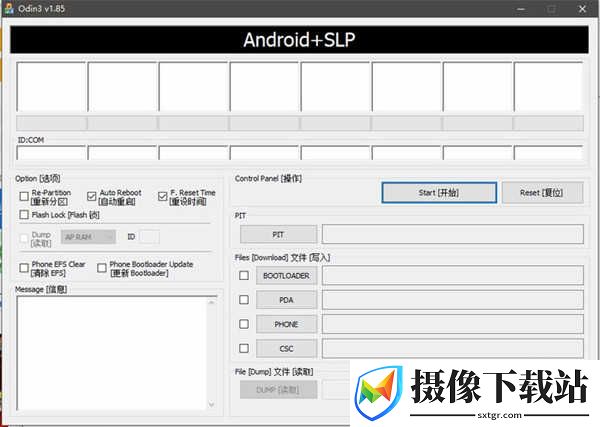
Task: Click the PHONE file button
Action: tap(287, 324)
